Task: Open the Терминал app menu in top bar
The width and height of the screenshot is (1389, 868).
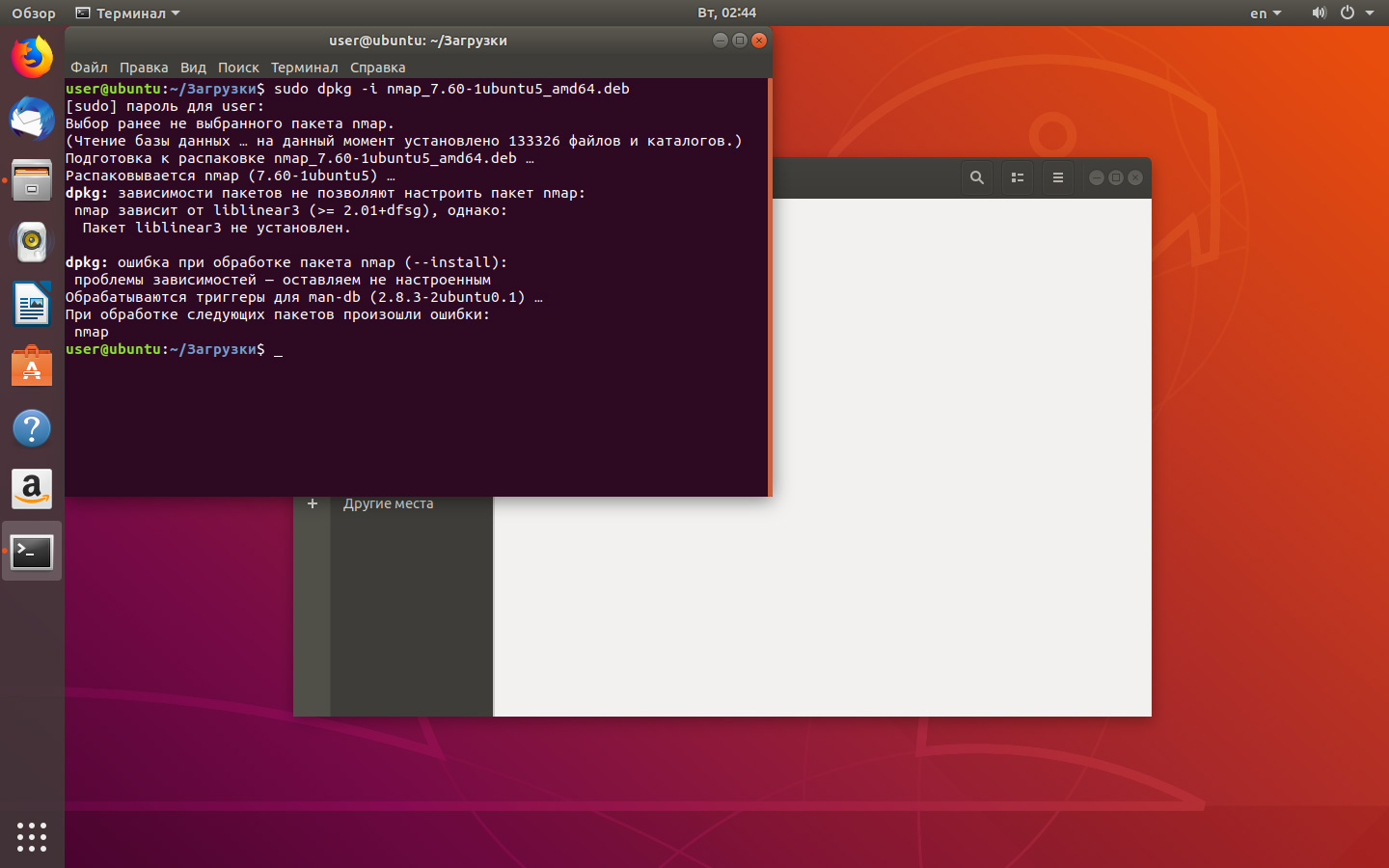Action: click(127, 13)
